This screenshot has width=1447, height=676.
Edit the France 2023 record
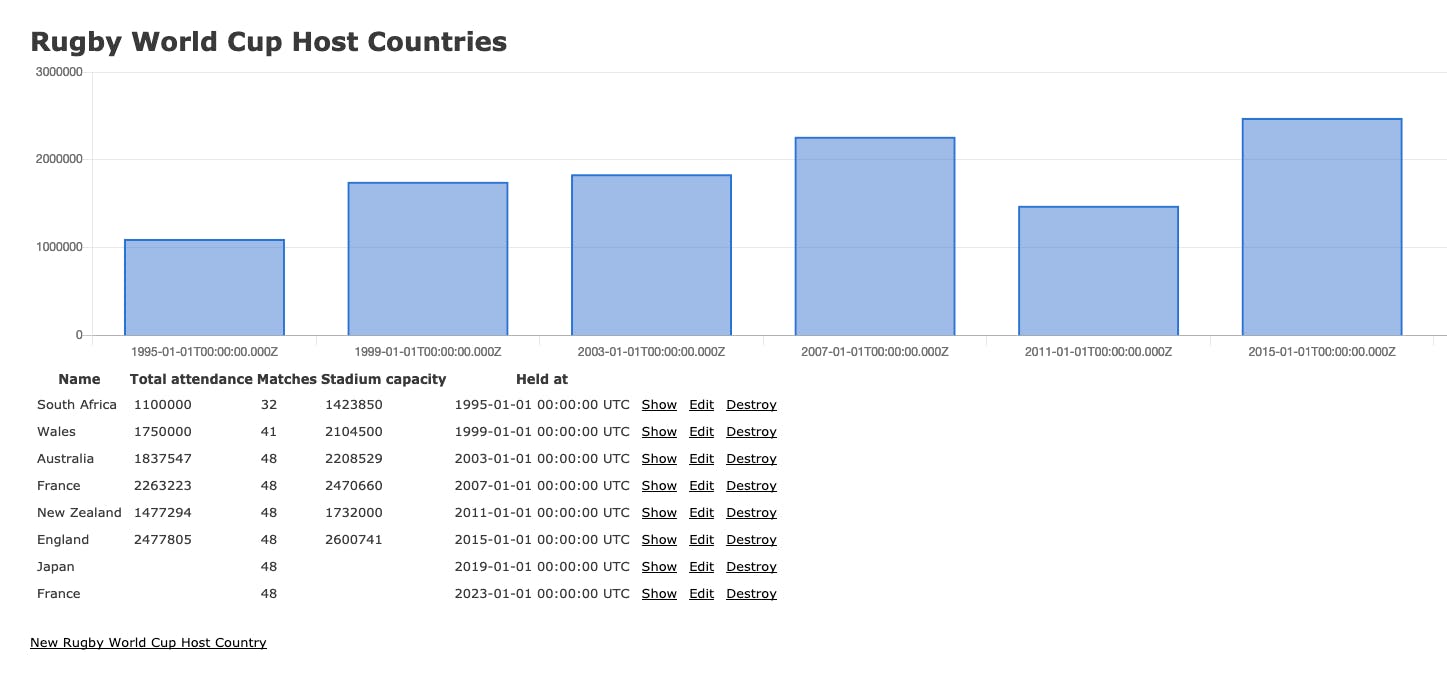(700, 593)
